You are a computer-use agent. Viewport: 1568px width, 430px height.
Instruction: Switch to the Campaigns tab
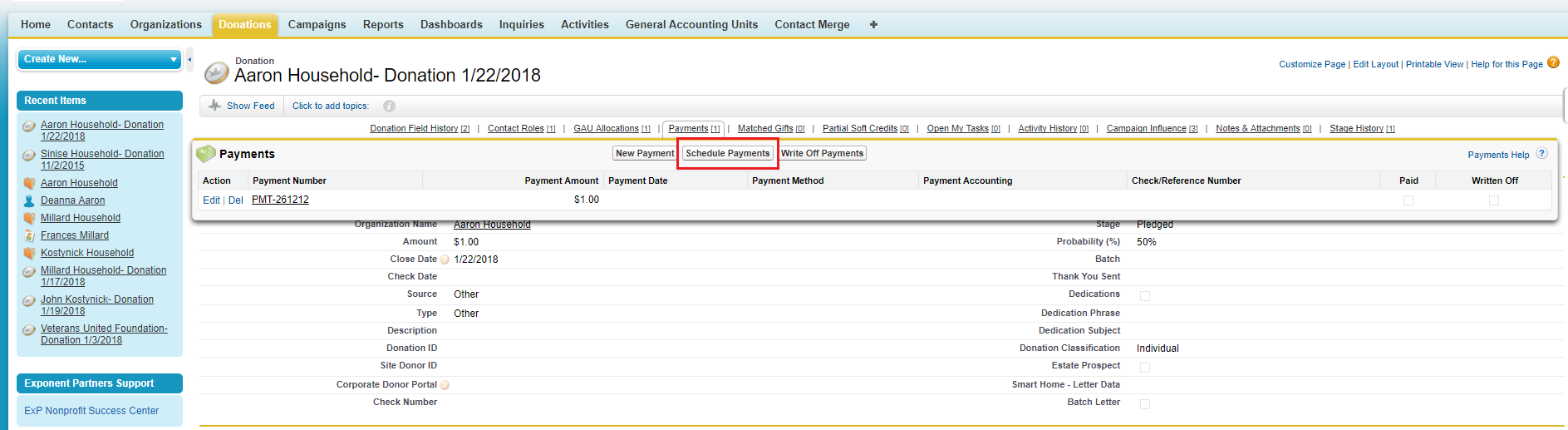click(317, 25)
